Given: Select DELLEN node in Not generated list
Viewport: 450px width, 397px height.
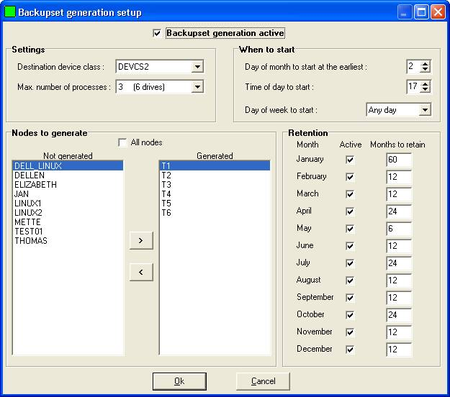Looking at the screenshot, I should pos(68,175).
